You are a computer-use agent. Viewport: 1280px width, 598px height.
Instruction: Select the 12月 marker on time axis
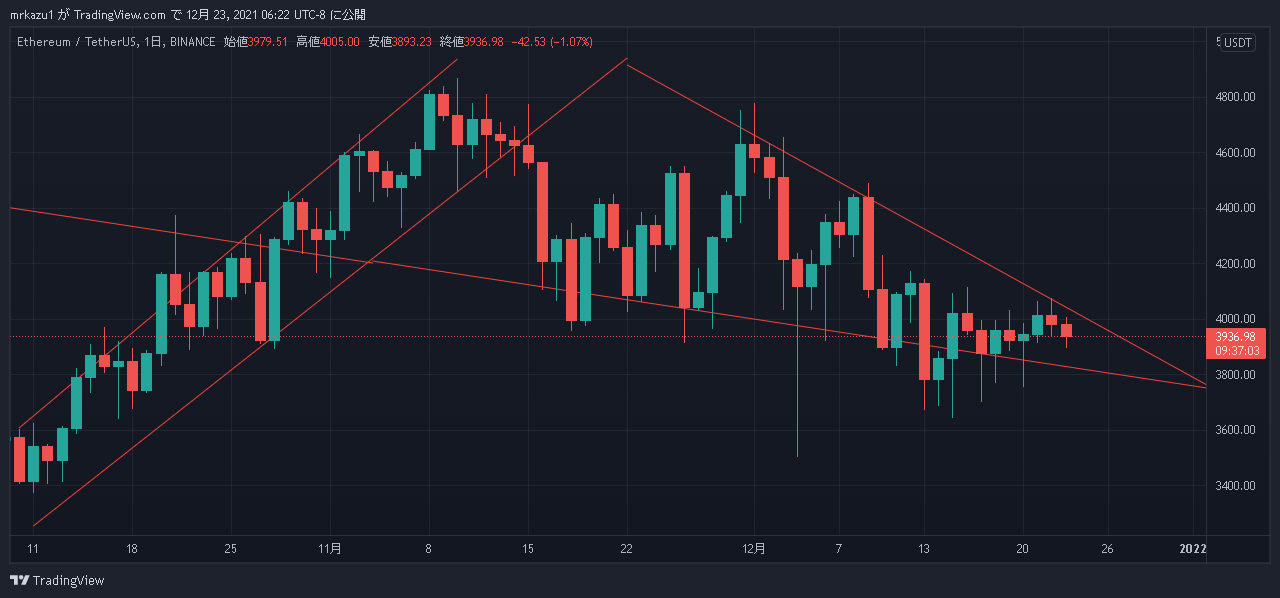tap(754, 548)
